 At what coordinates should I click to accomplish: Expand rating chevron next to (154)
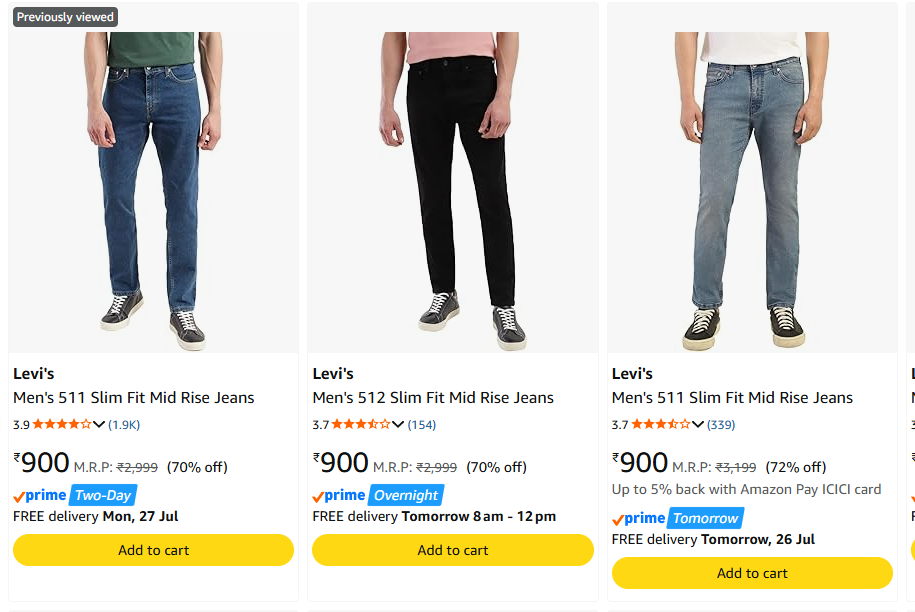click(x=398, y=424)
